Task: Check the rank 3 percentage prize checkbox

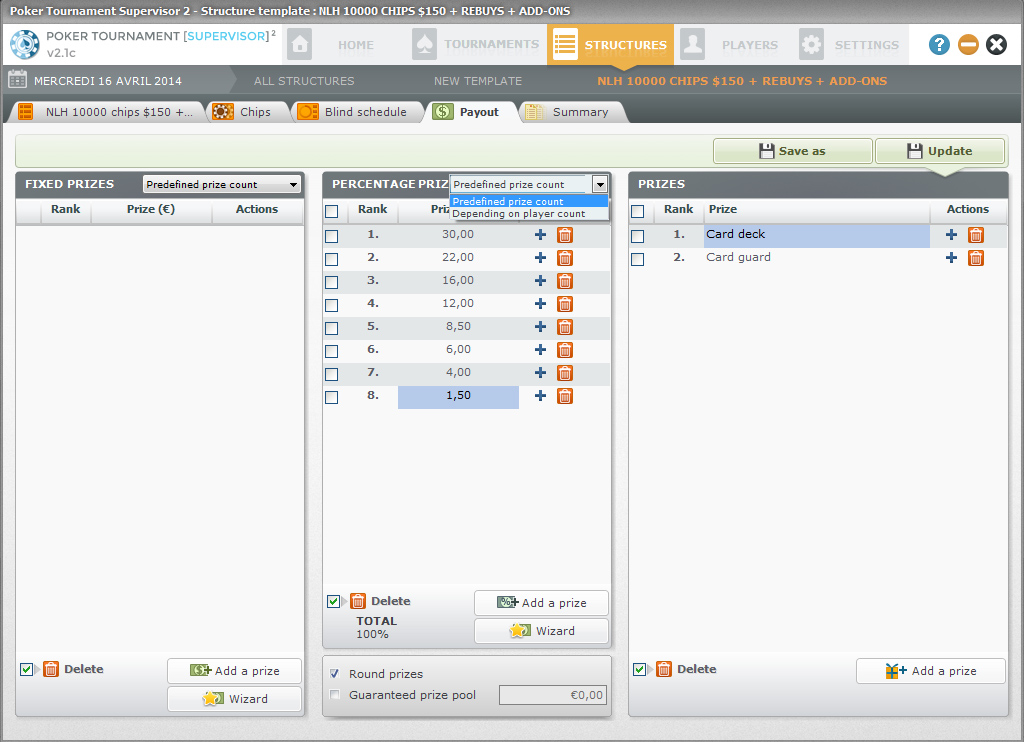Action: click(x=332, y=282)
